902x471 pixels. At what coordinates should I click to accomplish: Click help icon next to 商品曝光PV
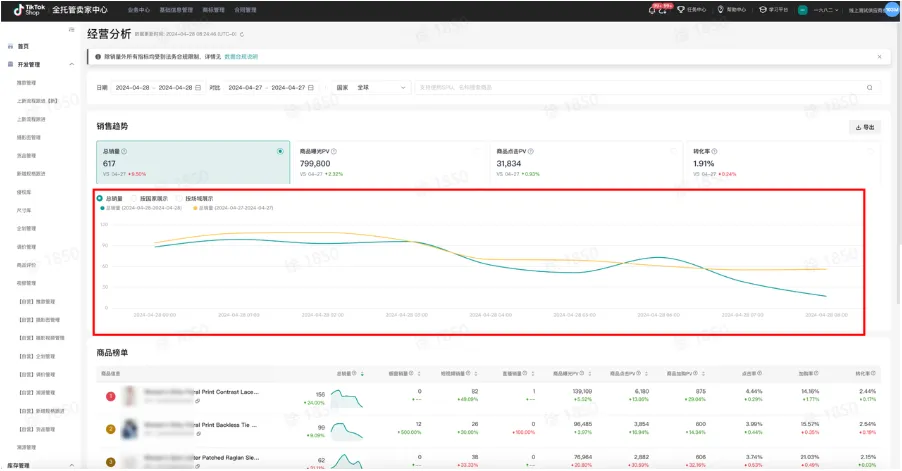[334, 151]
